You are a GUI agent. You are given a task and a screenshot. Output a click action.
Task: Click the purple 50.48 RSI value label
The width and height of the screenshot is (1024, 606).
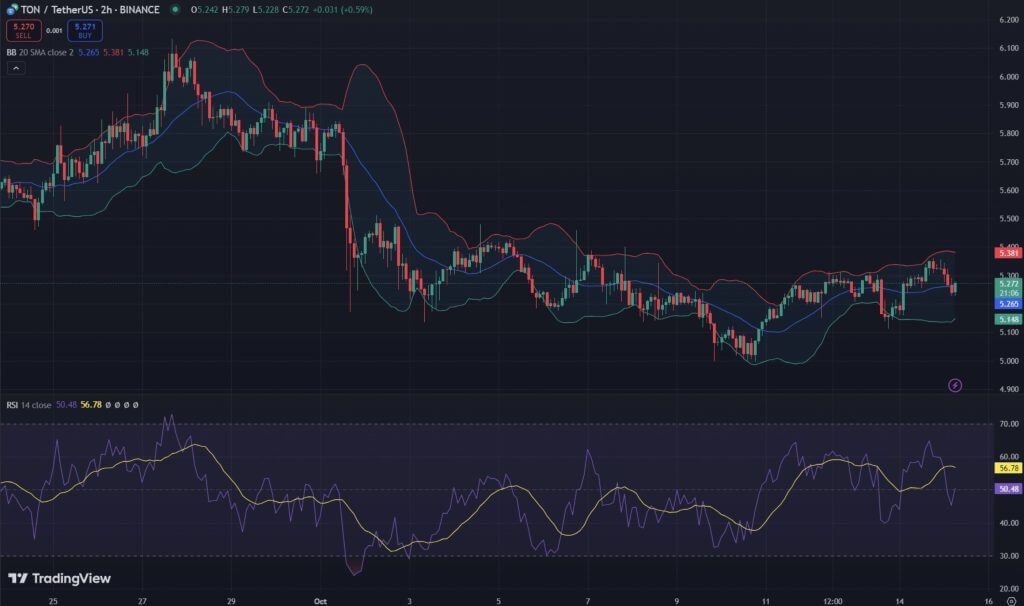1007,489
